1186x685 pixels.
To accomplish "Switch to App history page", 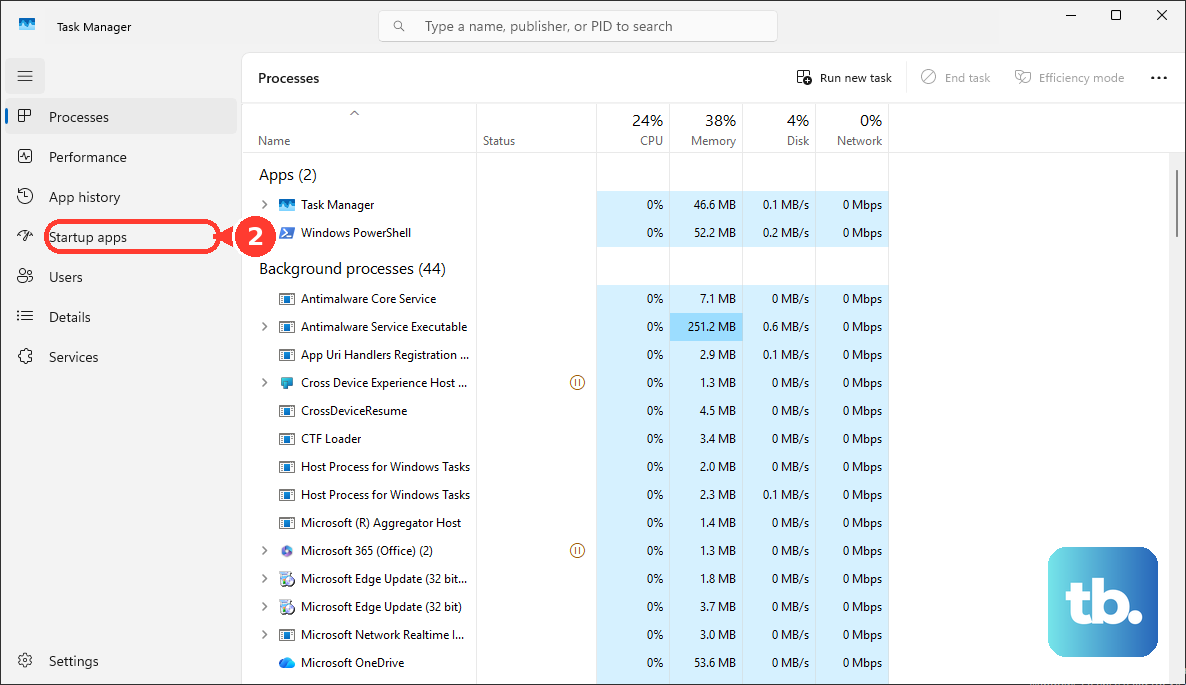I will pyautogui.click(x=121, y=197).
